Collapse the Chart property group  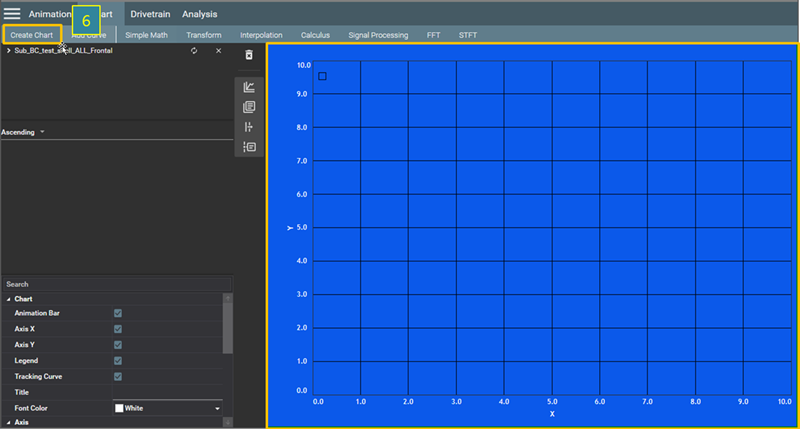[x=8, y=299]
